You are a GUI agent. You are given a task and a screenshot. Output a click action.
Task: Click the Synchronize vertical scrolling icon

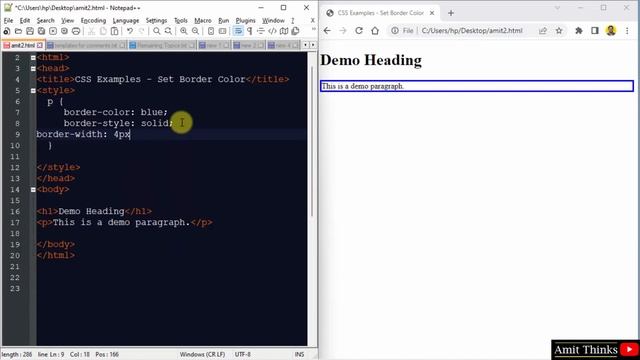[211, 31]
